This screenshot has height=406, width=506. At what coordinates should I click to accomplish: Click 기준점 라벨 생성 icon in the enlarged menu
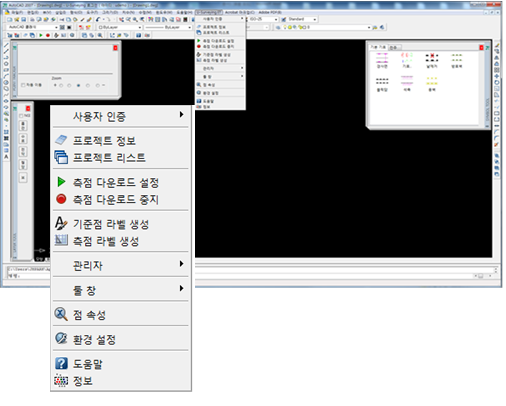tap(61, 223)
